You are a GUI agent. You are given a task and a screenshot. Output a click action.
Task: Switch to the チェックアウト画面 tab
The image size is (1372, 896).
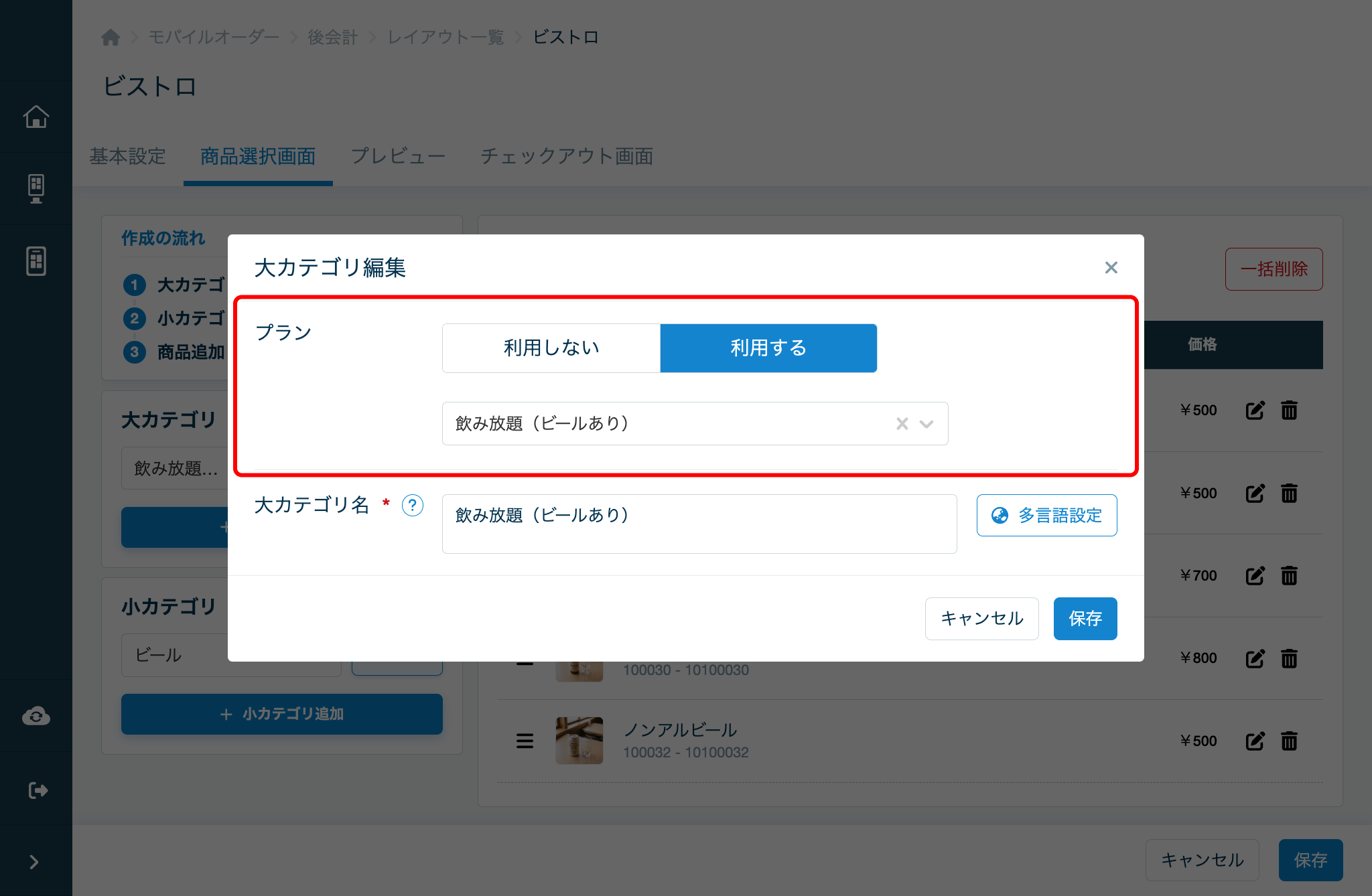click(x=567, y=156)
